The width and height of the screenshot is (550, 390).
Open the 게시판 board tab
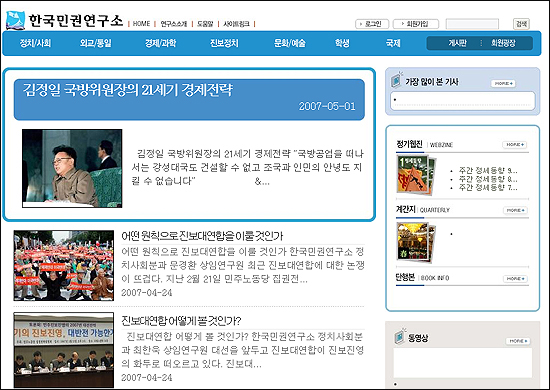[457, 43]
